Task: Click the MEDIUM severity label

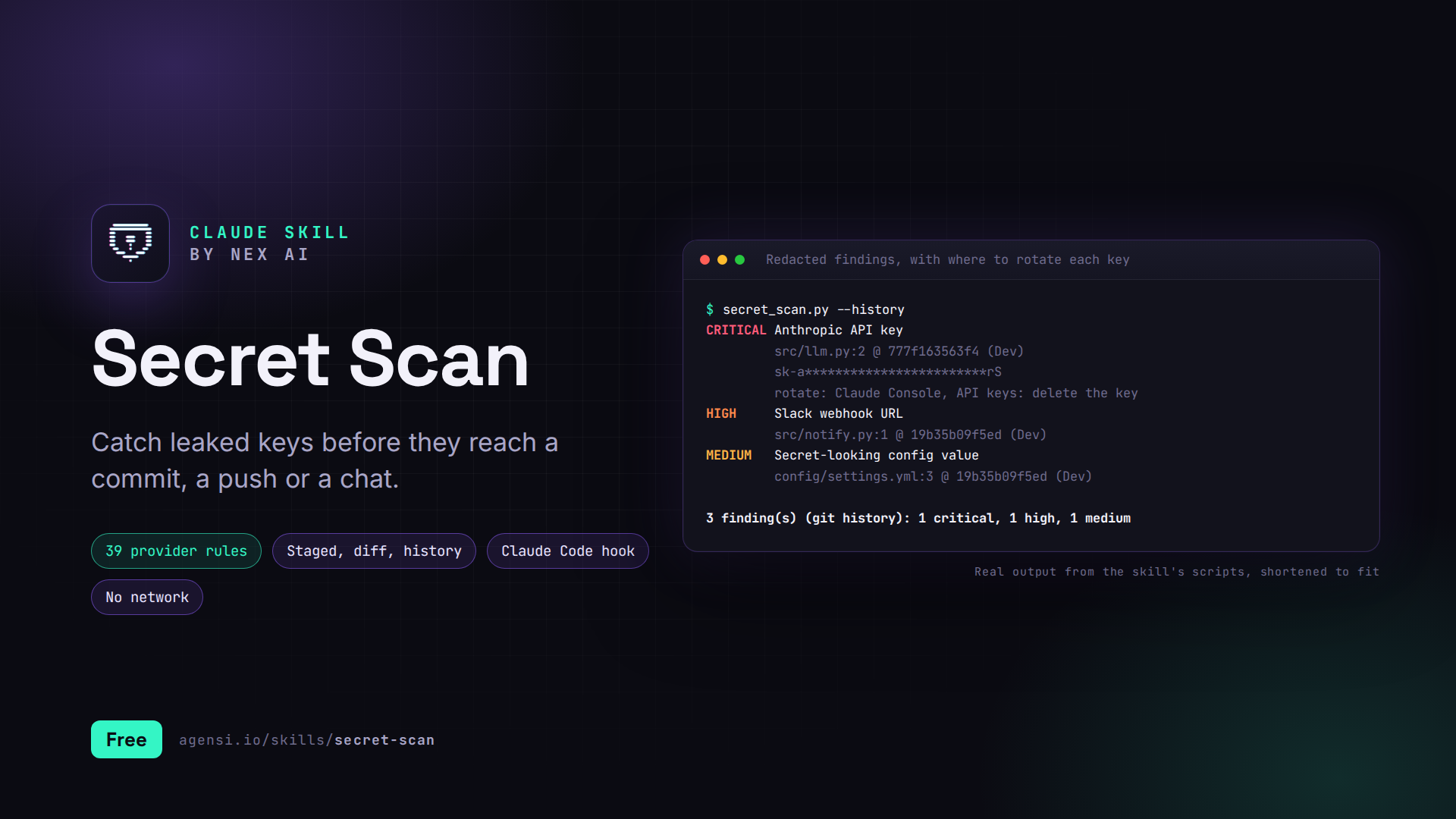Action: point(729,456)
